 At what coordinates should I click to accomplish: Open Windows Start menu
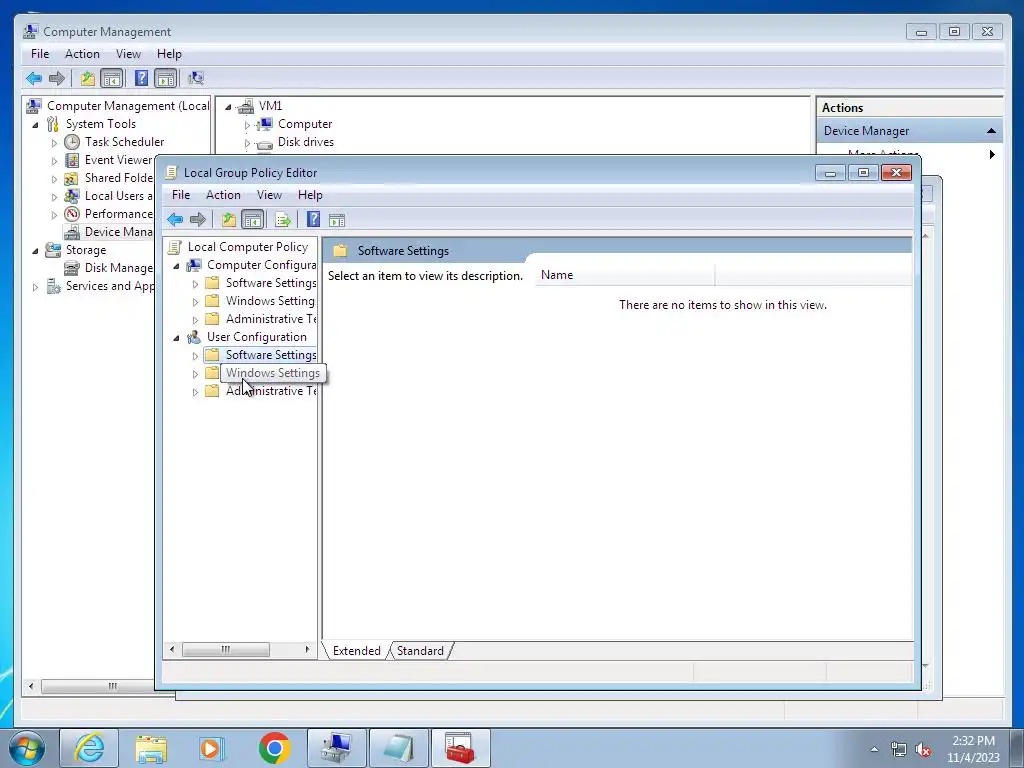[27, 748]
